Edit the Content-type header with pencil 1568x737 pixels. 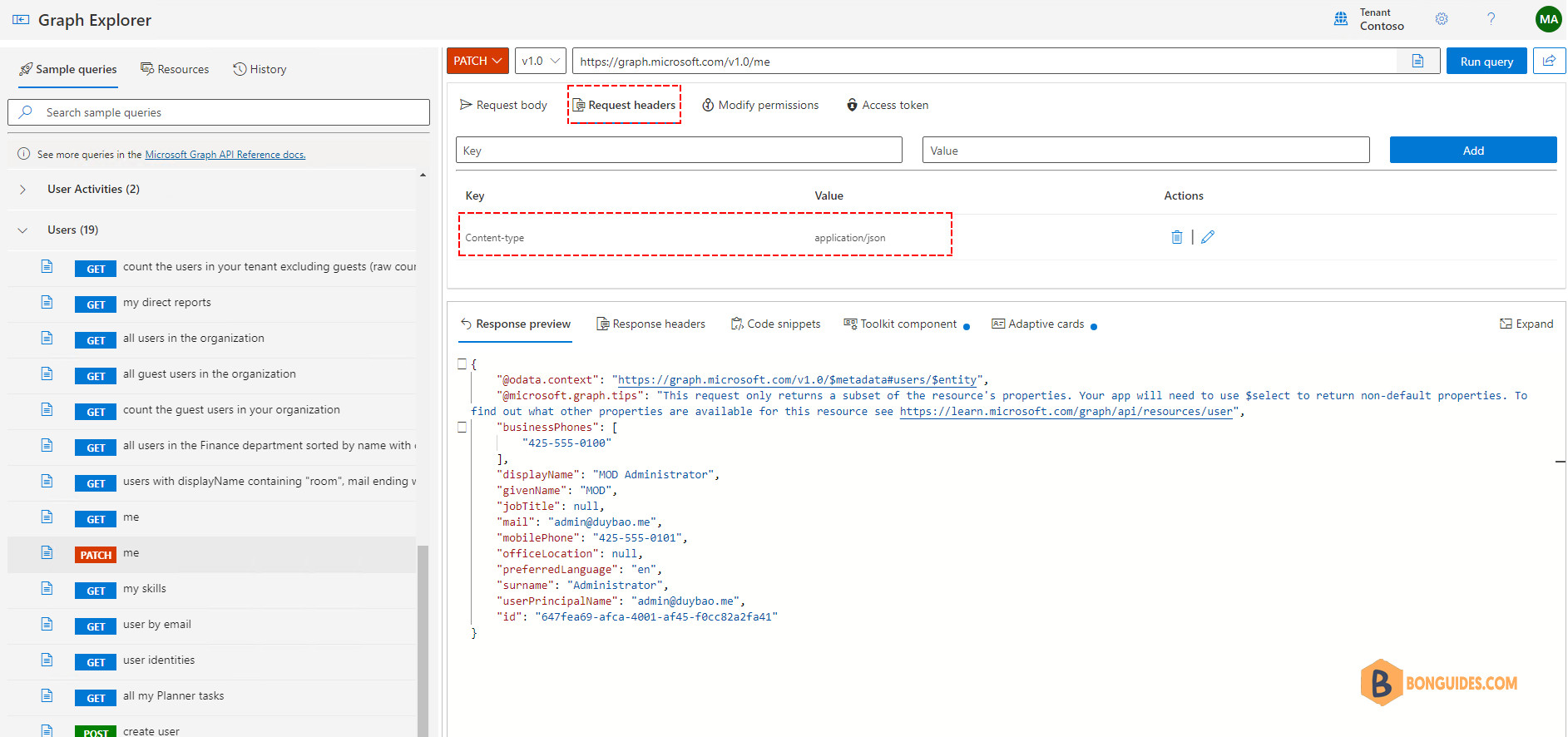(x=1208, y=237)
